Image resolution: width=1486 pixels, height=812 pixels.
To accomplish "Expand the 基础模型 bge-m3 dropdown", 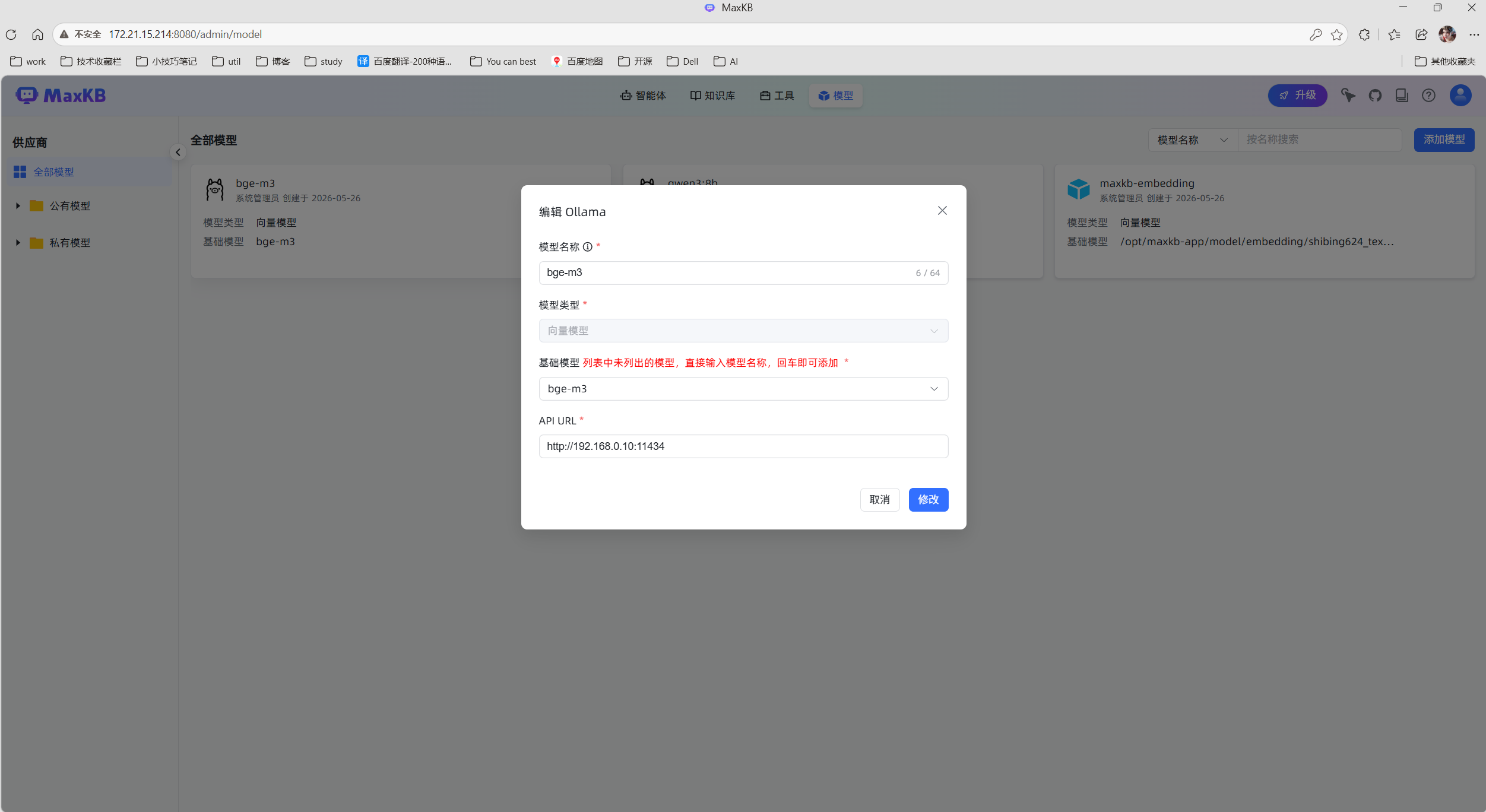I will 743,389.
